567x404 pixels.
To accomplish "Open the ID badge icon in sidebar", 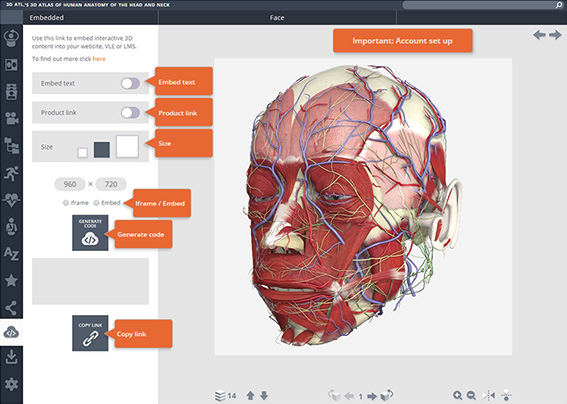I will 11,92.
